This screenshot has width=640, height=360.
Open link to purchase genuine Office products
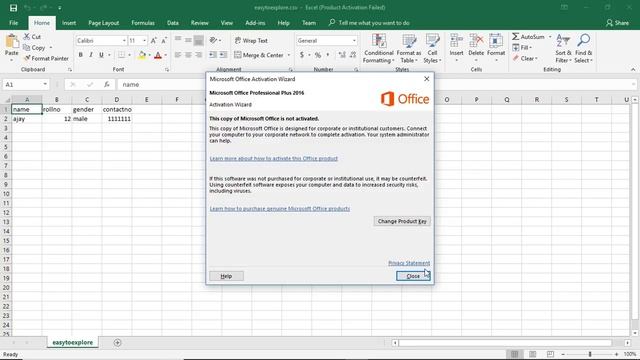point(280,209)
